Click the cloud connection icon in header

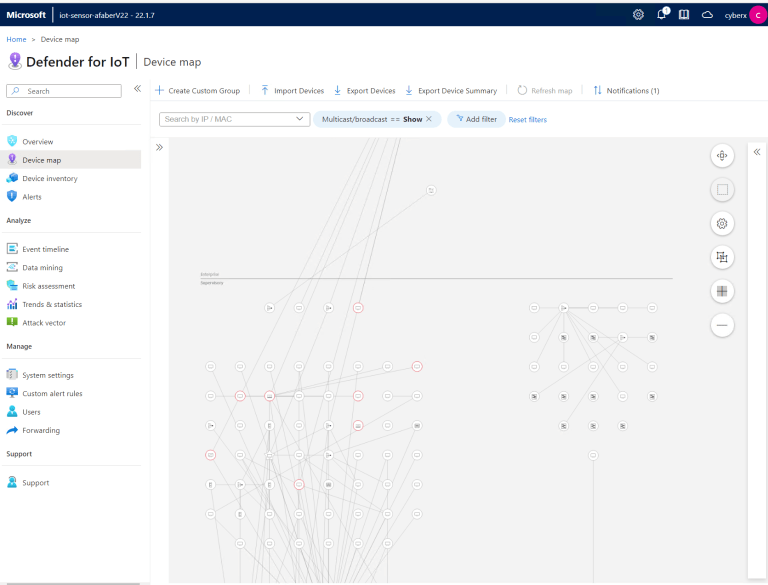[x=707, y=14]
